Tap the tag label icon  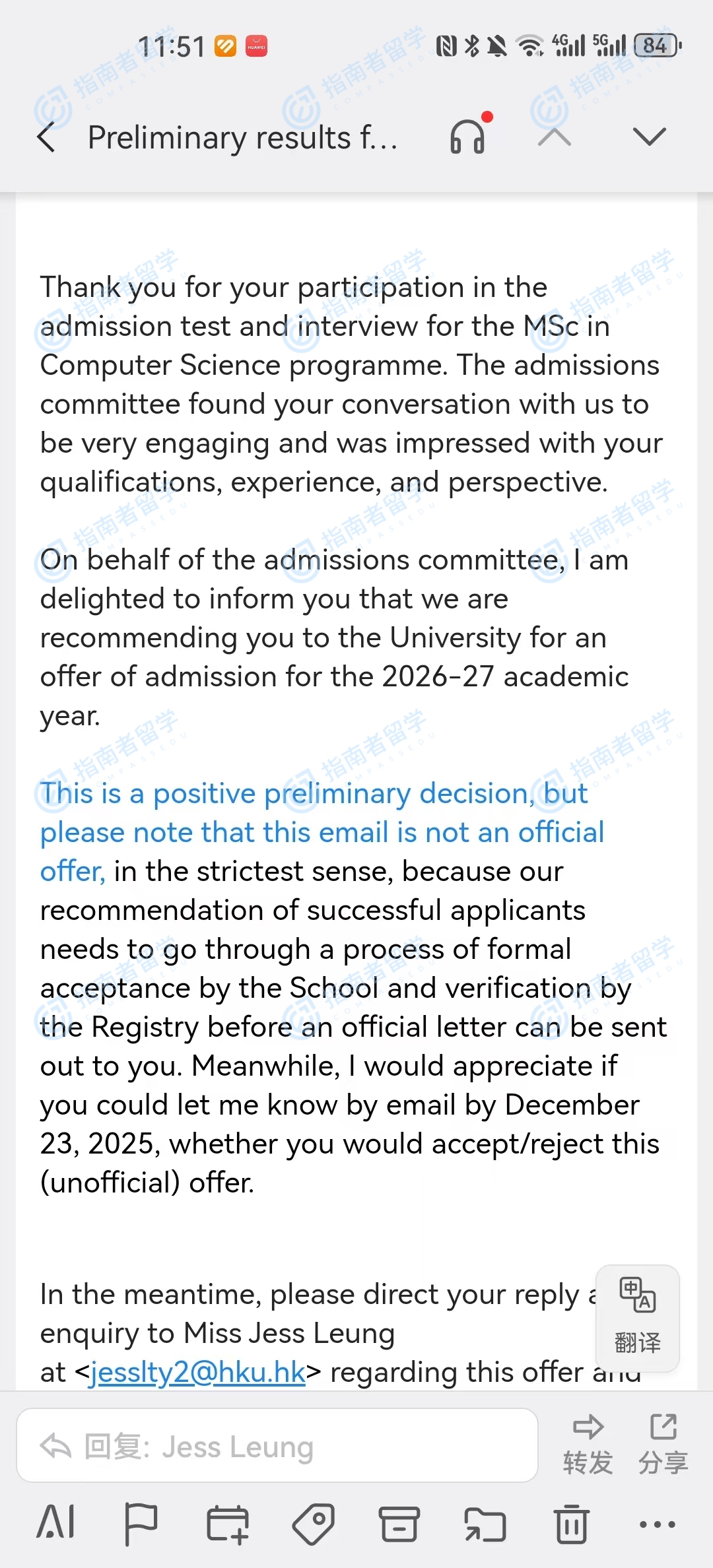(x=314, y=1524)
